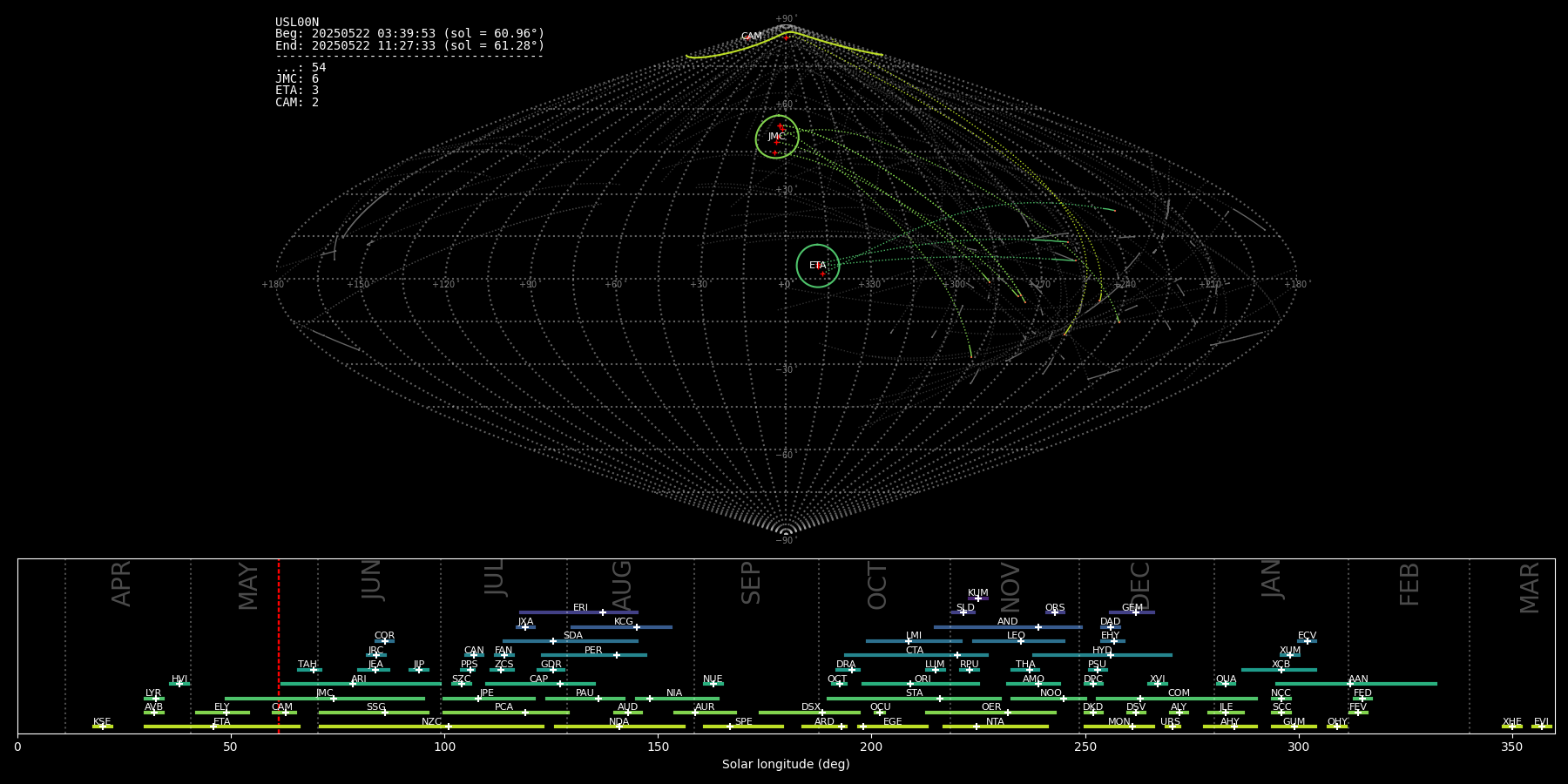Click the KUM shower label in timeline

pyautogui.click(x=978, y=593)
